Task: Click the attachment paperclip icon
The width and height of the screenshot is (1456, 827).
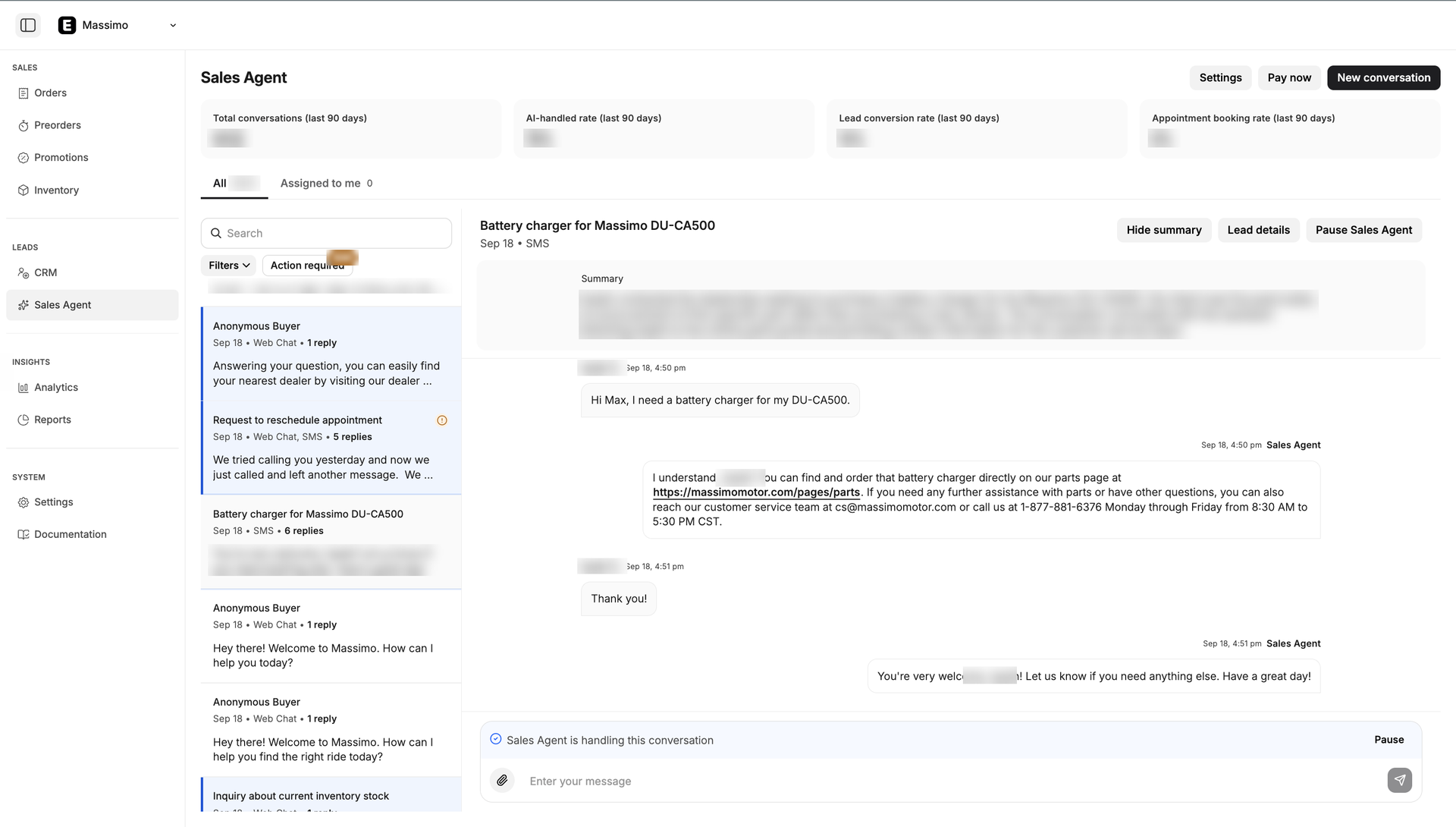Action: (x=502, y=780)
